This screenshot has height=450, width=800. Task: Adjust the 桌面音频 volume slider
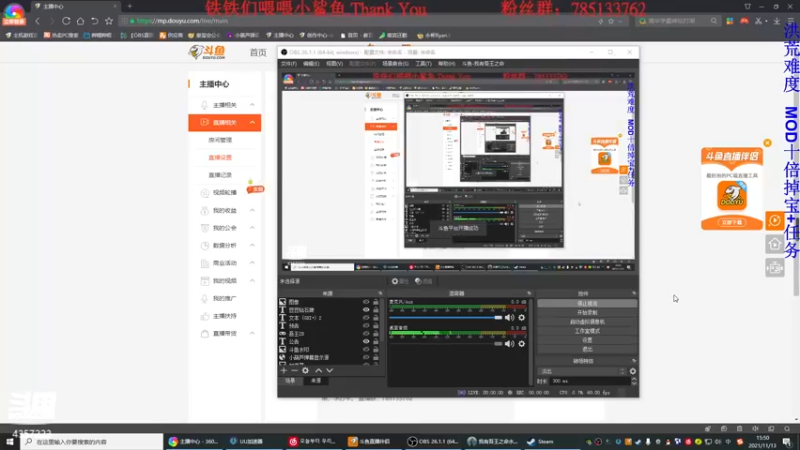coord(446,344)
